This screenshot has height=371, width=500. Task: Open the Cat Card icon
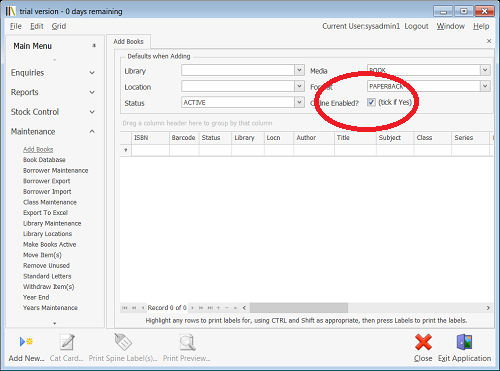[67, 342]
